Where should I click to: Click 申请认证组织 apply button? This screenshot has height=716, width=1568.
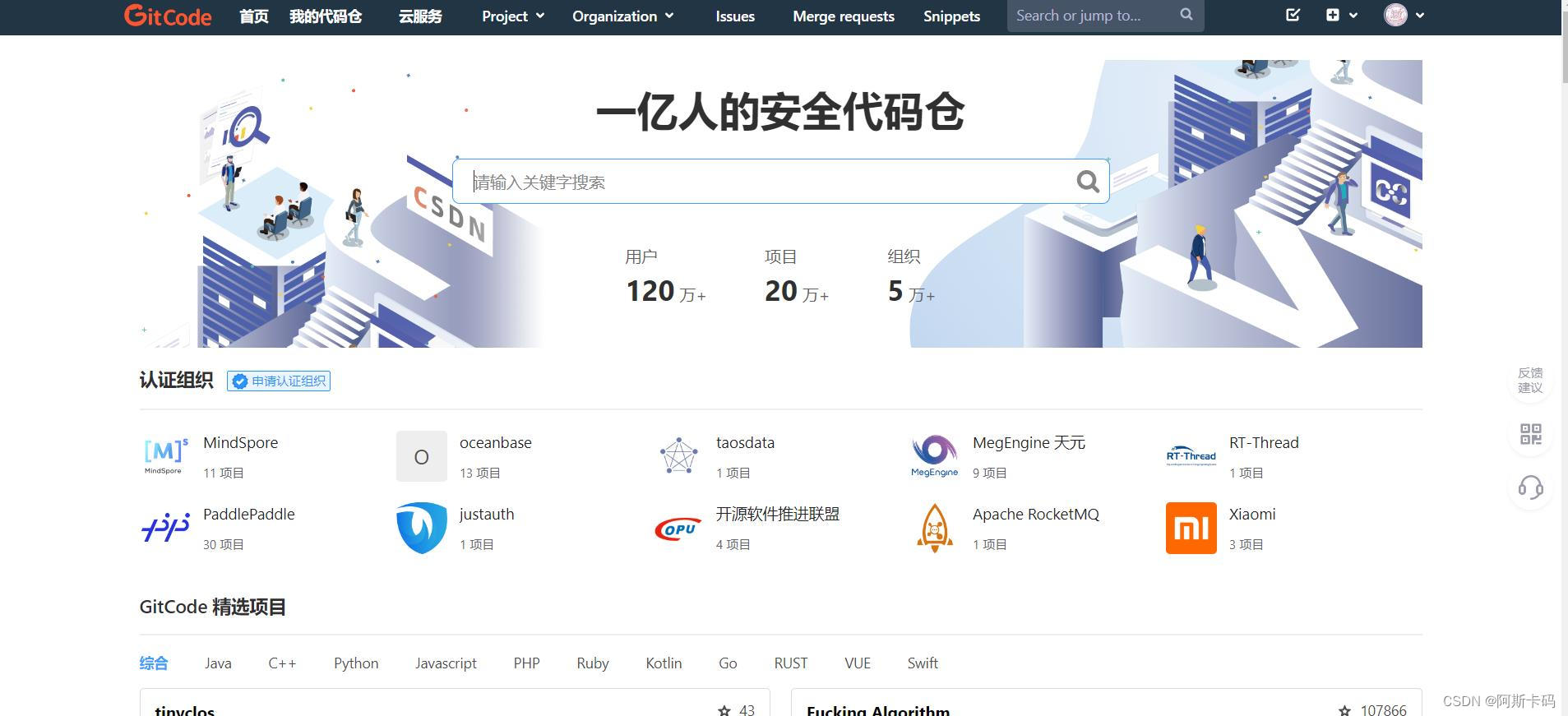tap(279, 381)
